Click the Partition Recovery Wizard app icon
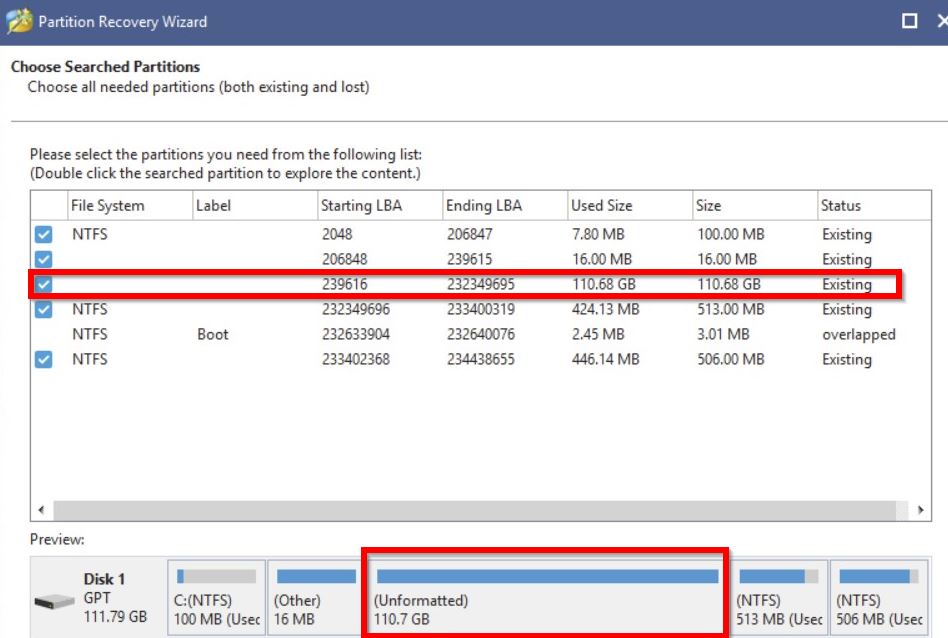Image resolution: width=948 pixels, height=638 pixels. click(x=19, y=21)
